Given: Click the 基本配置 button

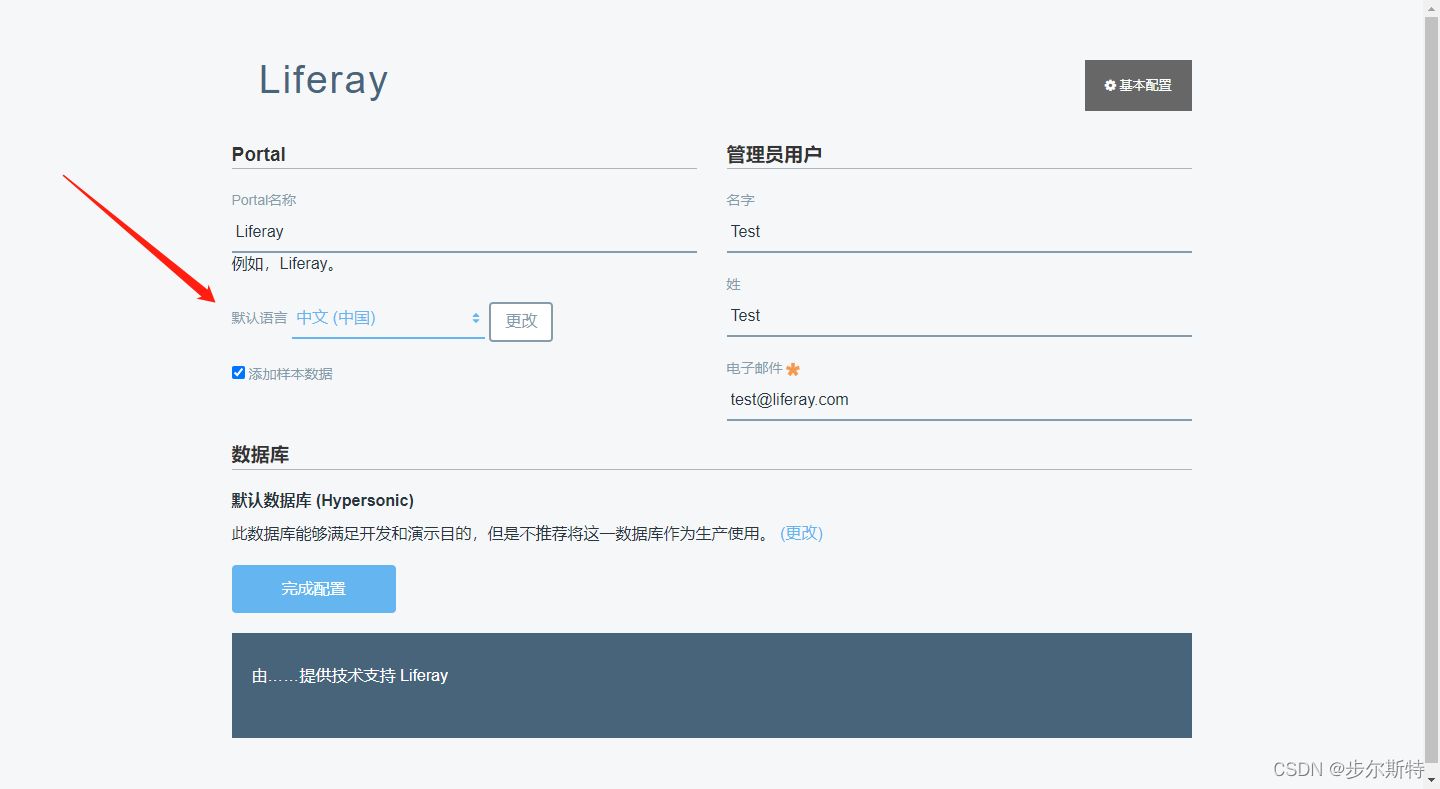Looking at the screenshot, I should (x=1138, y=85).
